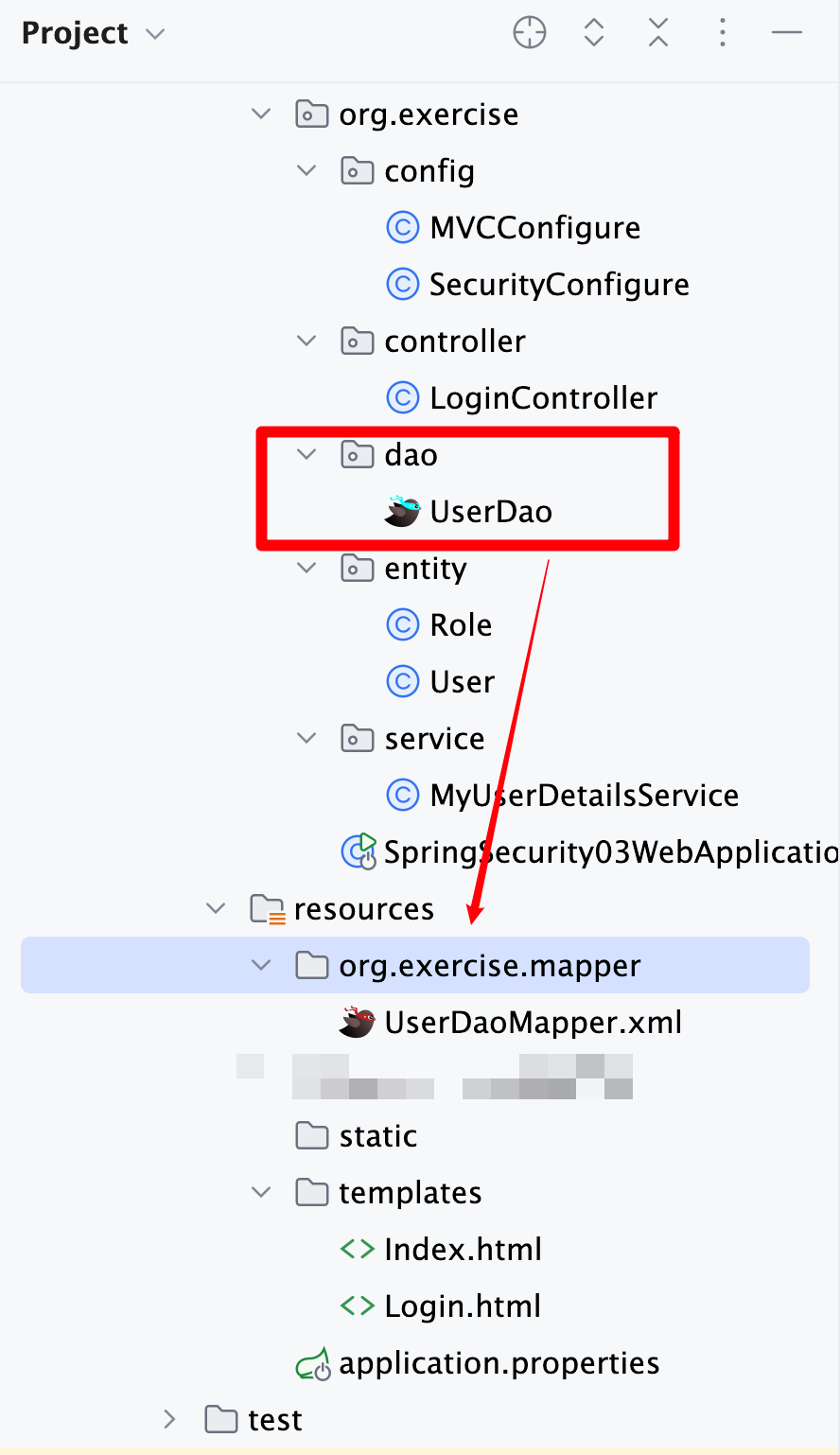Click the Collapse All icon in the toolbar
Viewport: 840px width, 1455px height.
[658, 31]
